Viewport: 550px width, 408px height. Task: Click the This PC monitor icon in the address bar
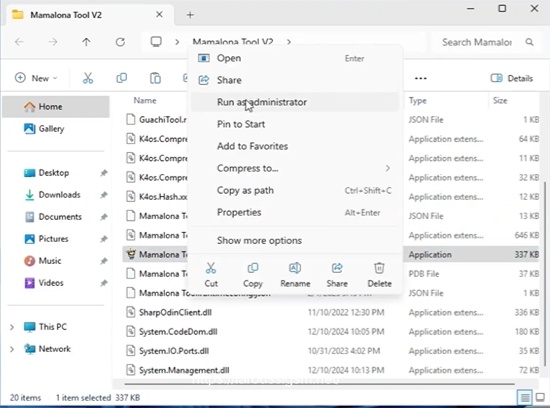click(156, 42)
